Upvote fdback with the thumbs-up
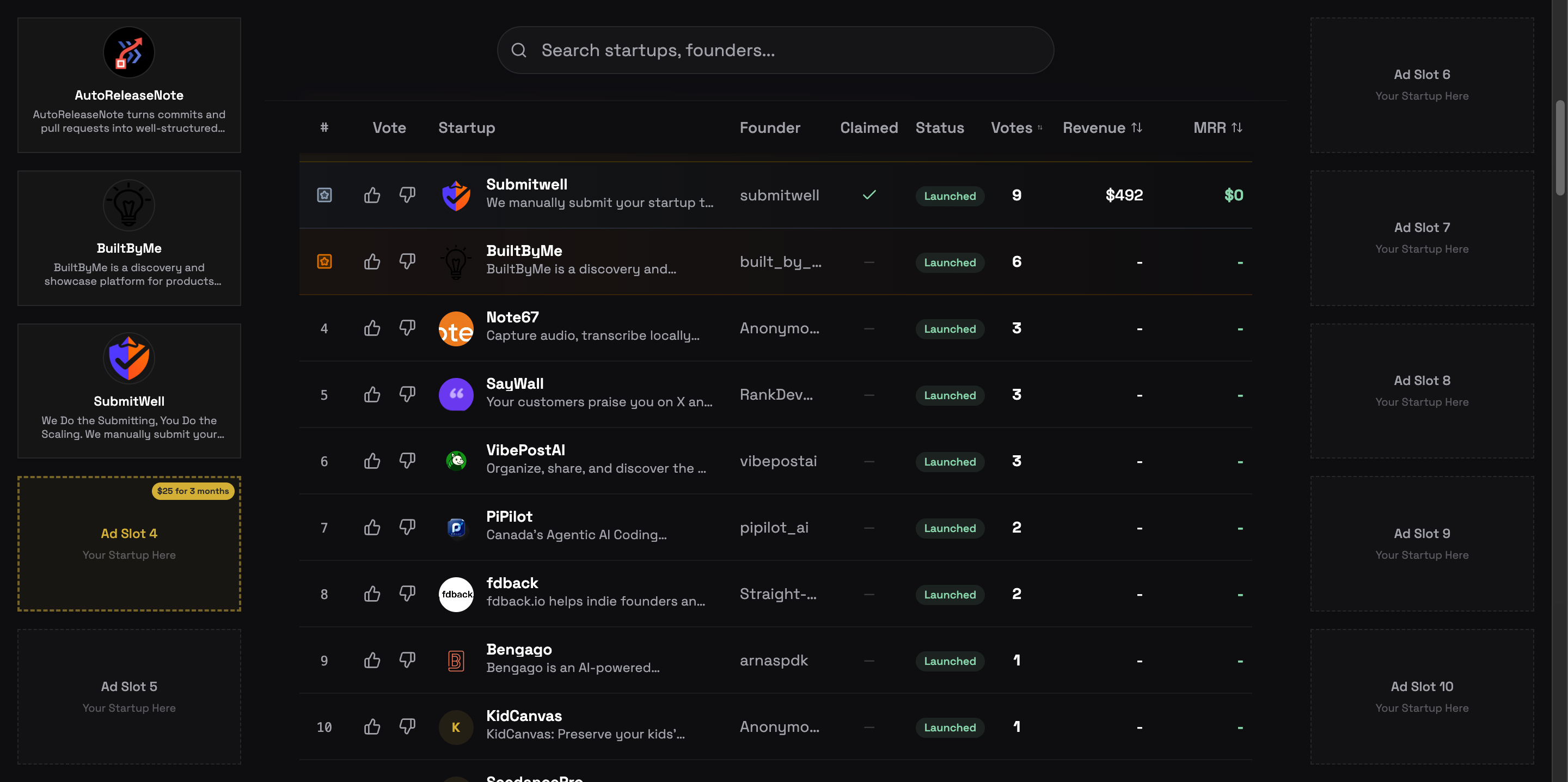Screen dimensions: 1568x782 click(372, 594)
